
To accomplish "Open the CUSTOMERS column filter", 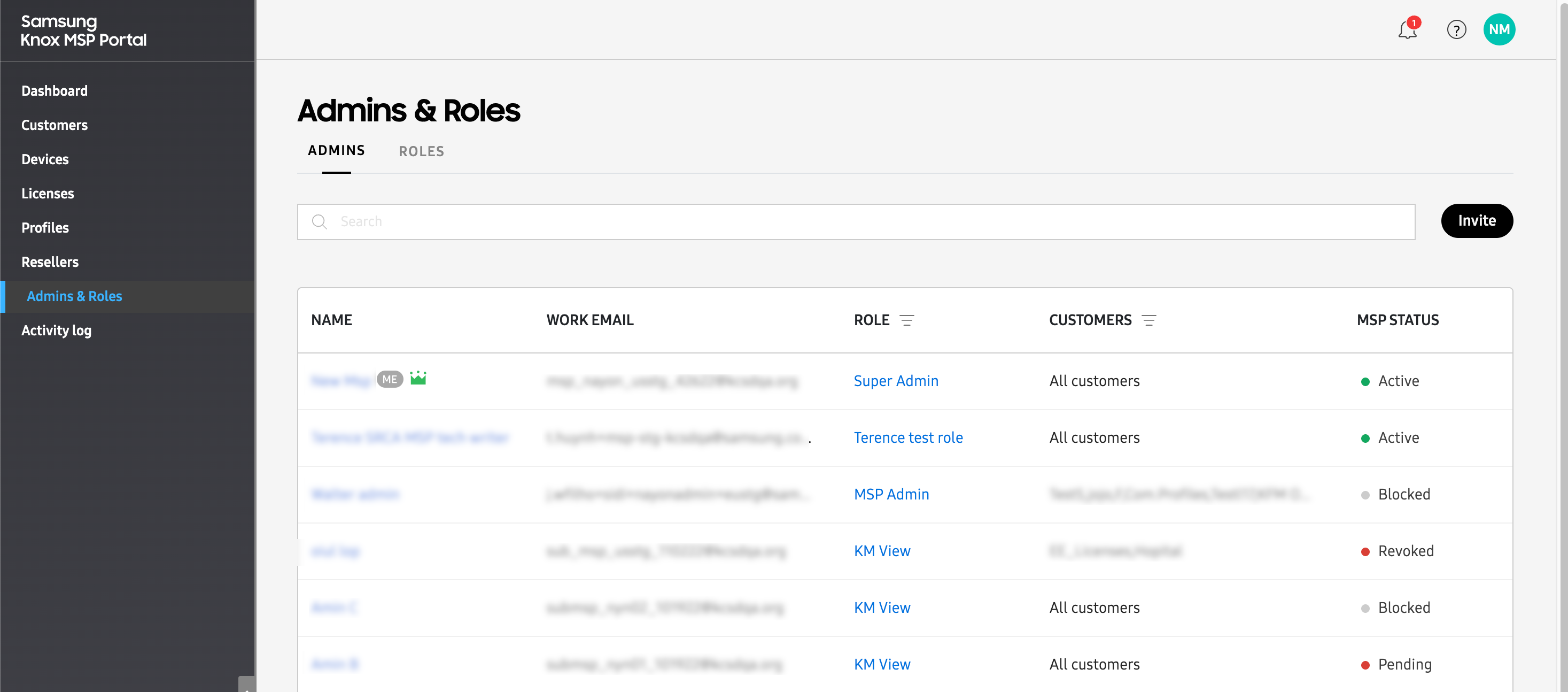I will [x=1148, y=320].
